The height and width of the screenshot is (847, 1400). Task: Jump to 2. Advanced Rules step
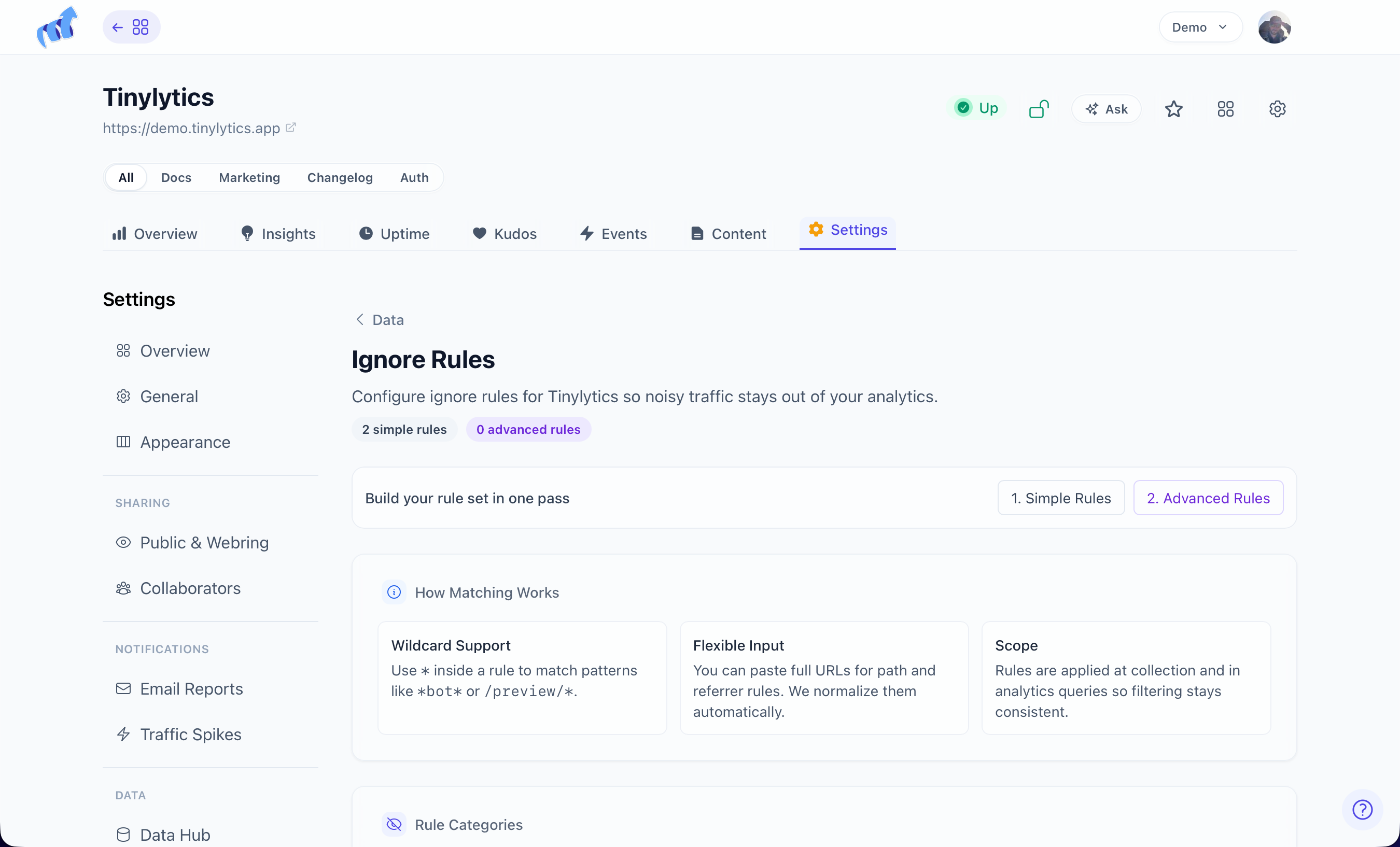(x=1208, y=498)
